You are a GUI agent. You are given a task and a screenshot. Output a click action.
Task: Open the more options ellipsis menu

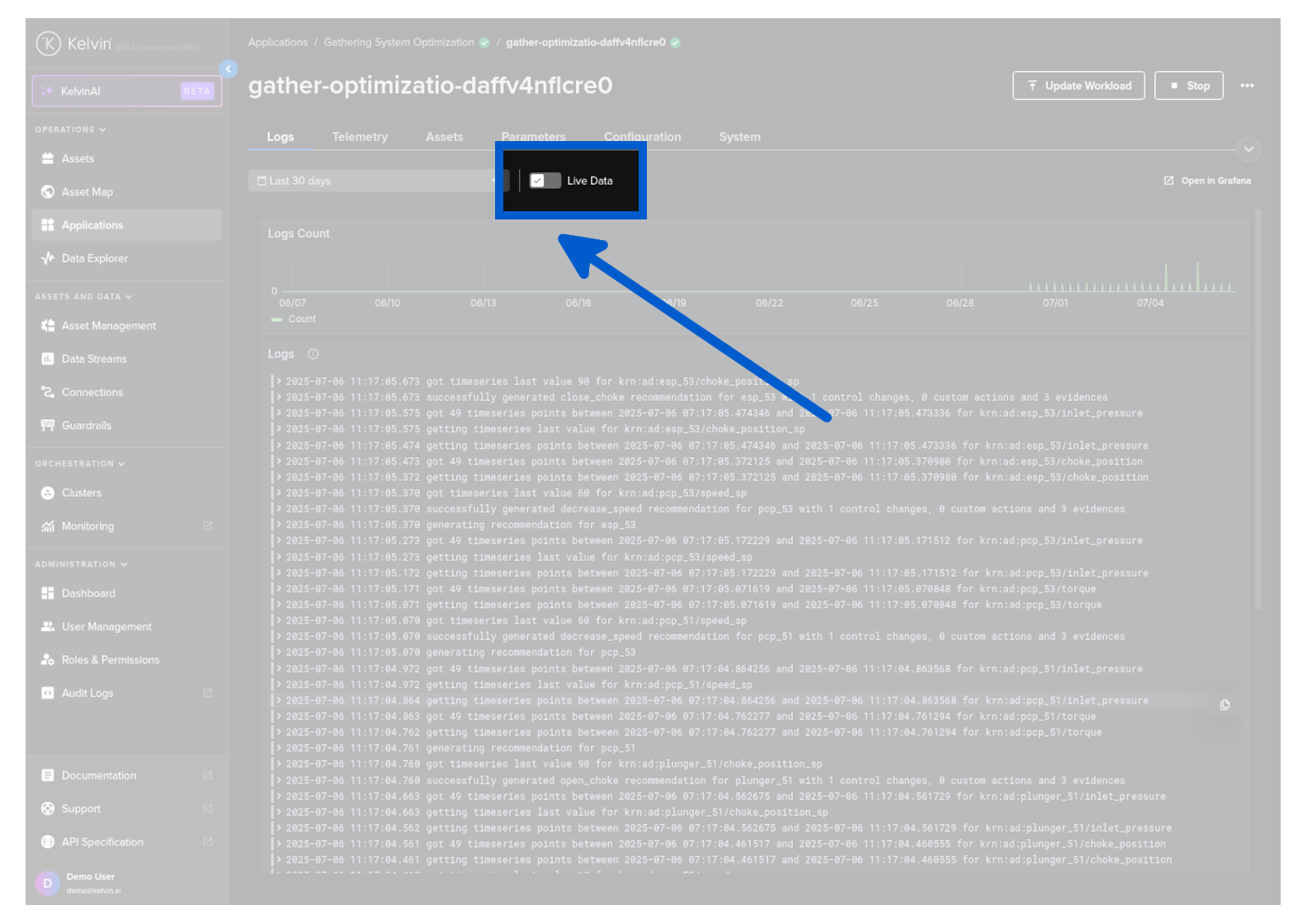click(x=1247, y=86)
